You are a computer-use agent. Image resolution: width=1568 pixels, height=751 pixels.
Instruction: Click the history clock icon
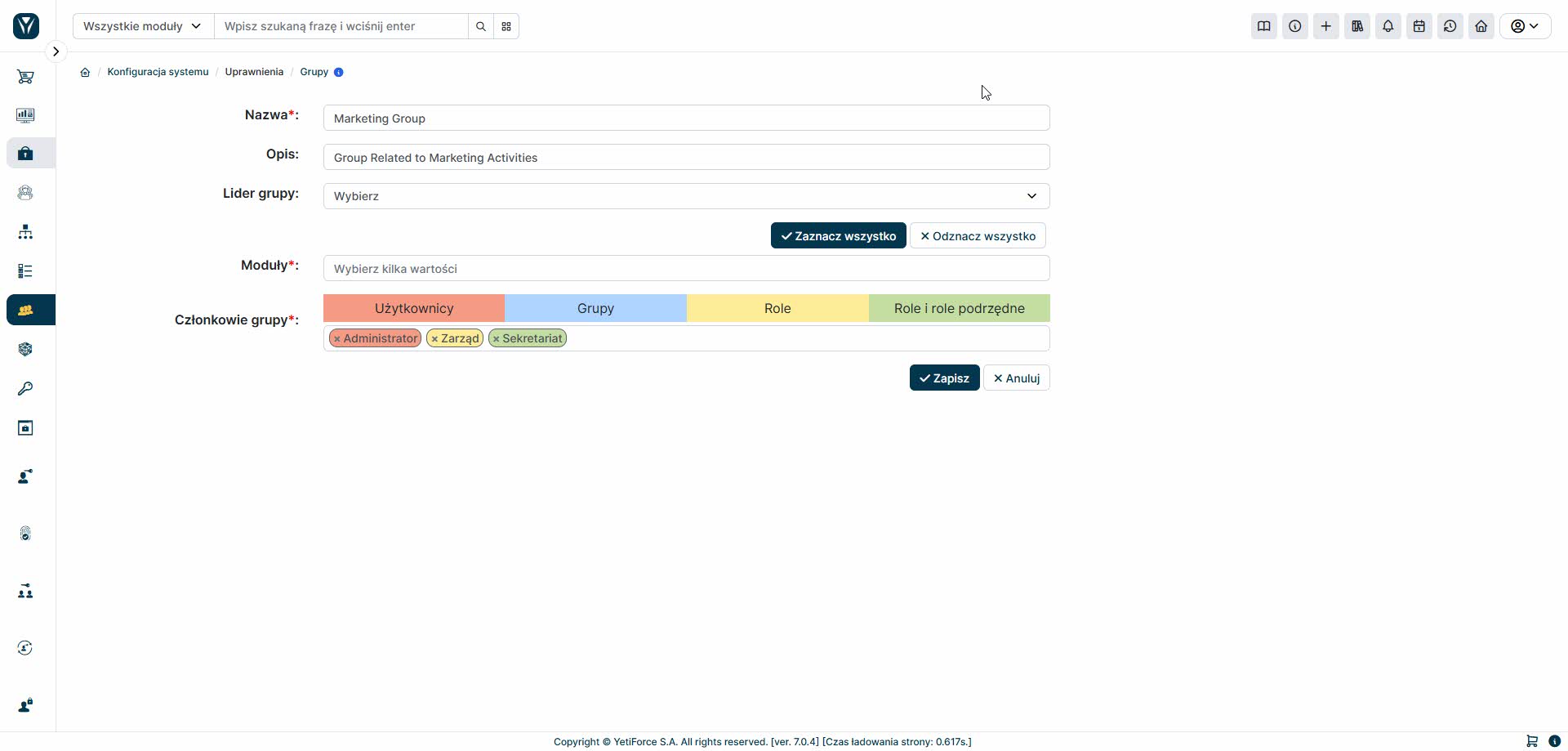point(1450,26)
